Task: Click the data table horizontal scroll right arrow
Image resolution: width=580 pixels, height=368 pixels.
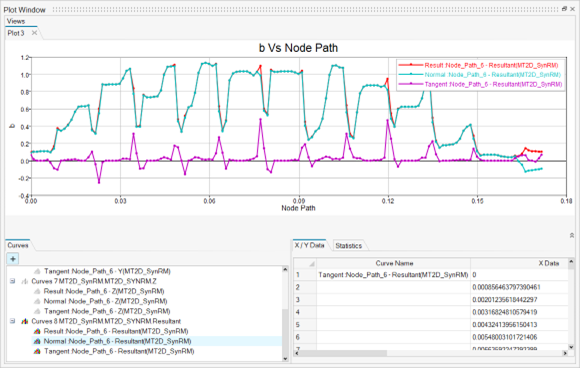Action: 565,353
